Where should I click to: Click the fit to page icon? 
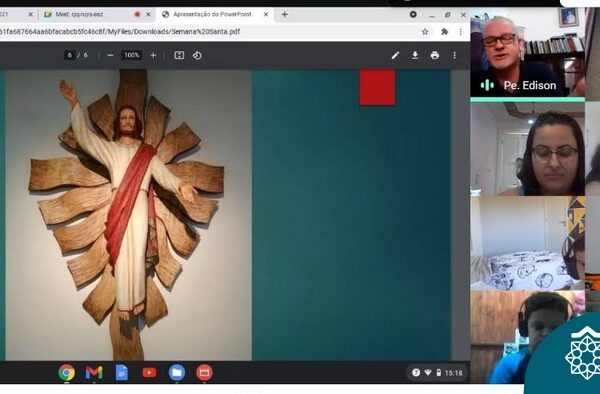(x=179, y=55)
